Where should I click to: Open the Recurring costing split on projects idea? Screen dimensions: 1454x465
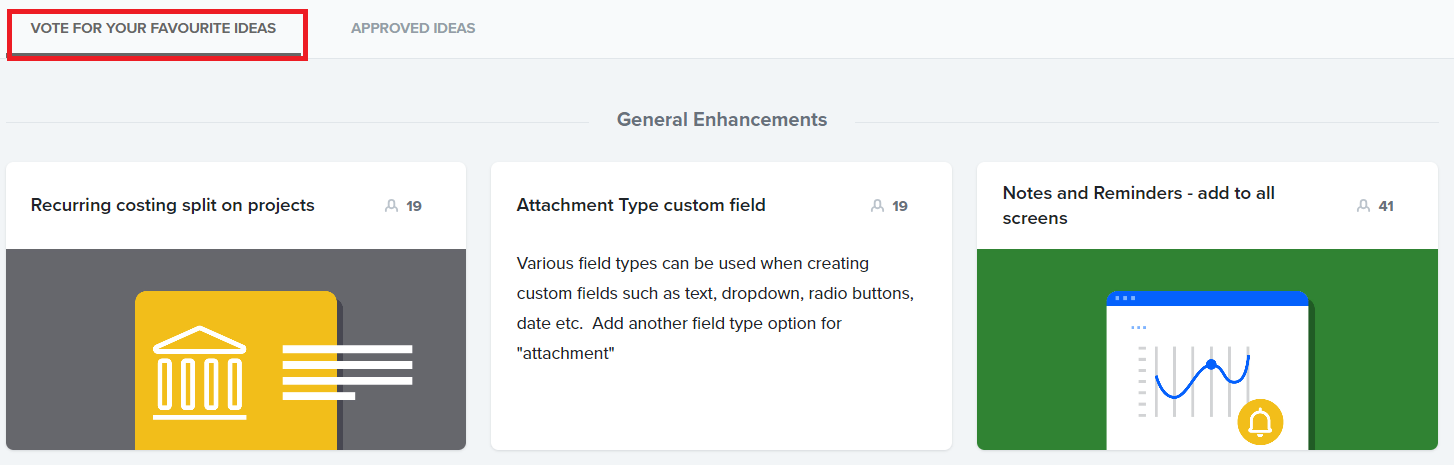[x=173, y=206]
